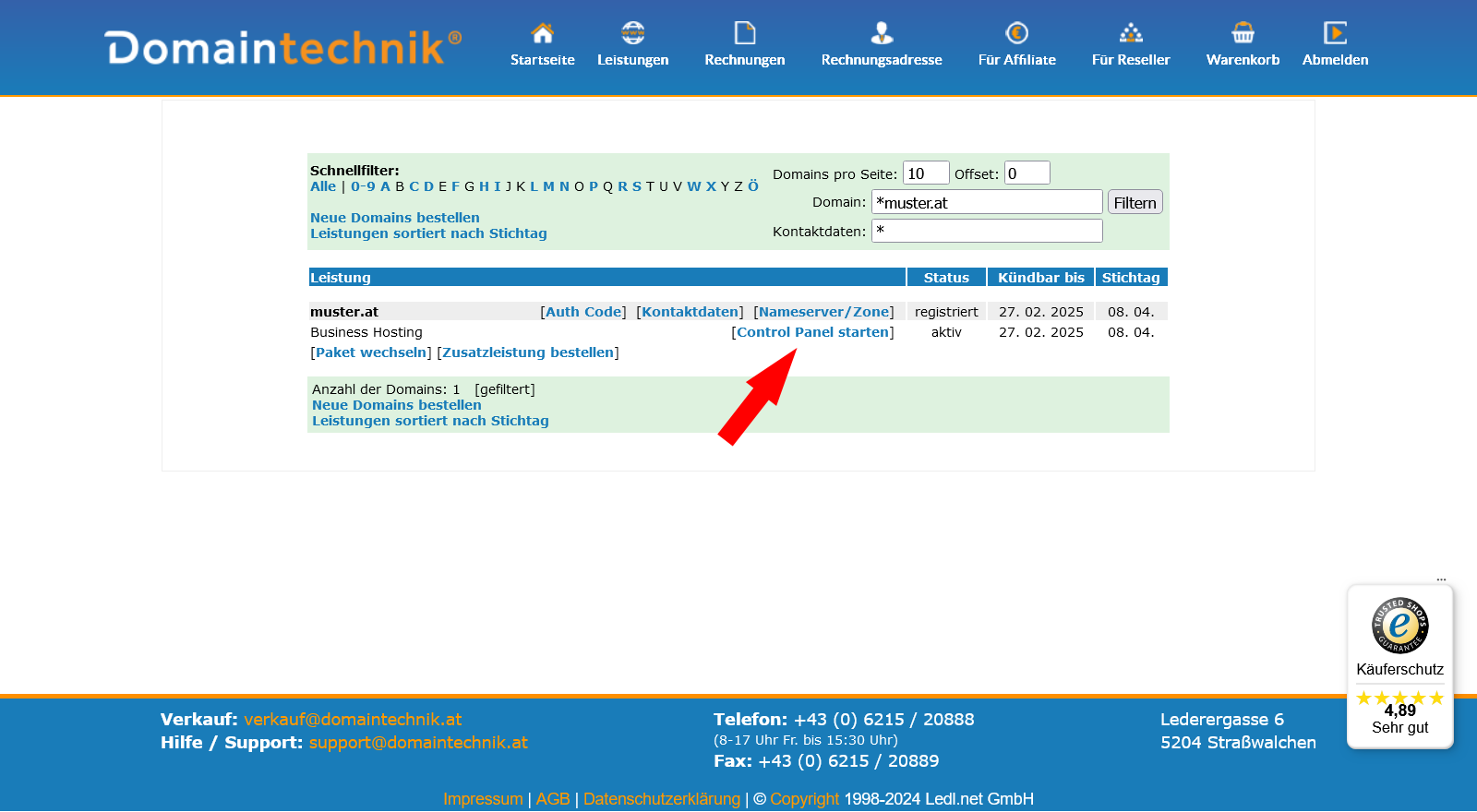
Task: Open Rechnungsadresse via the person icon
Action: coord(882,33)
